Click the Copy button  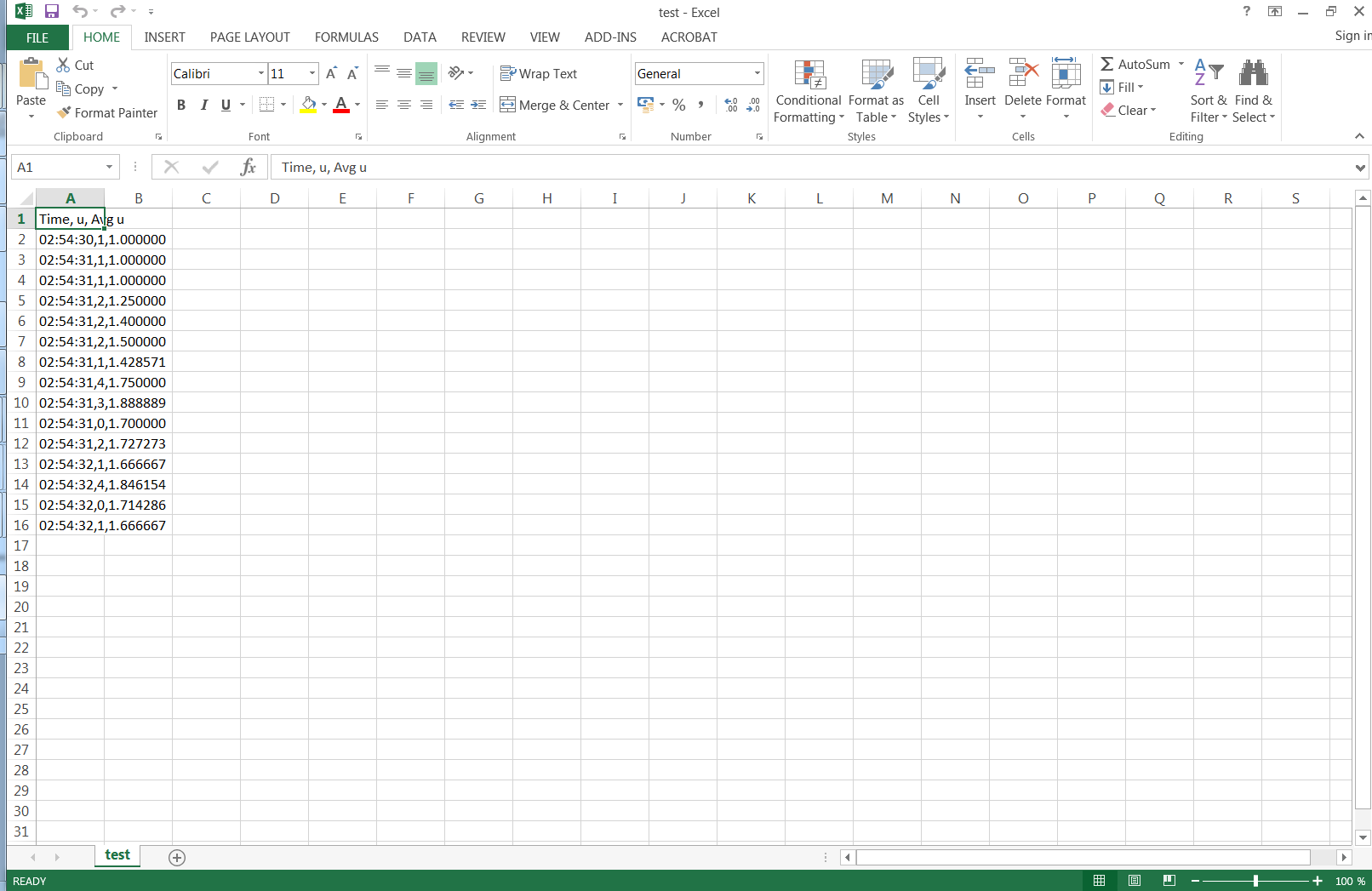tap(80, 89)
